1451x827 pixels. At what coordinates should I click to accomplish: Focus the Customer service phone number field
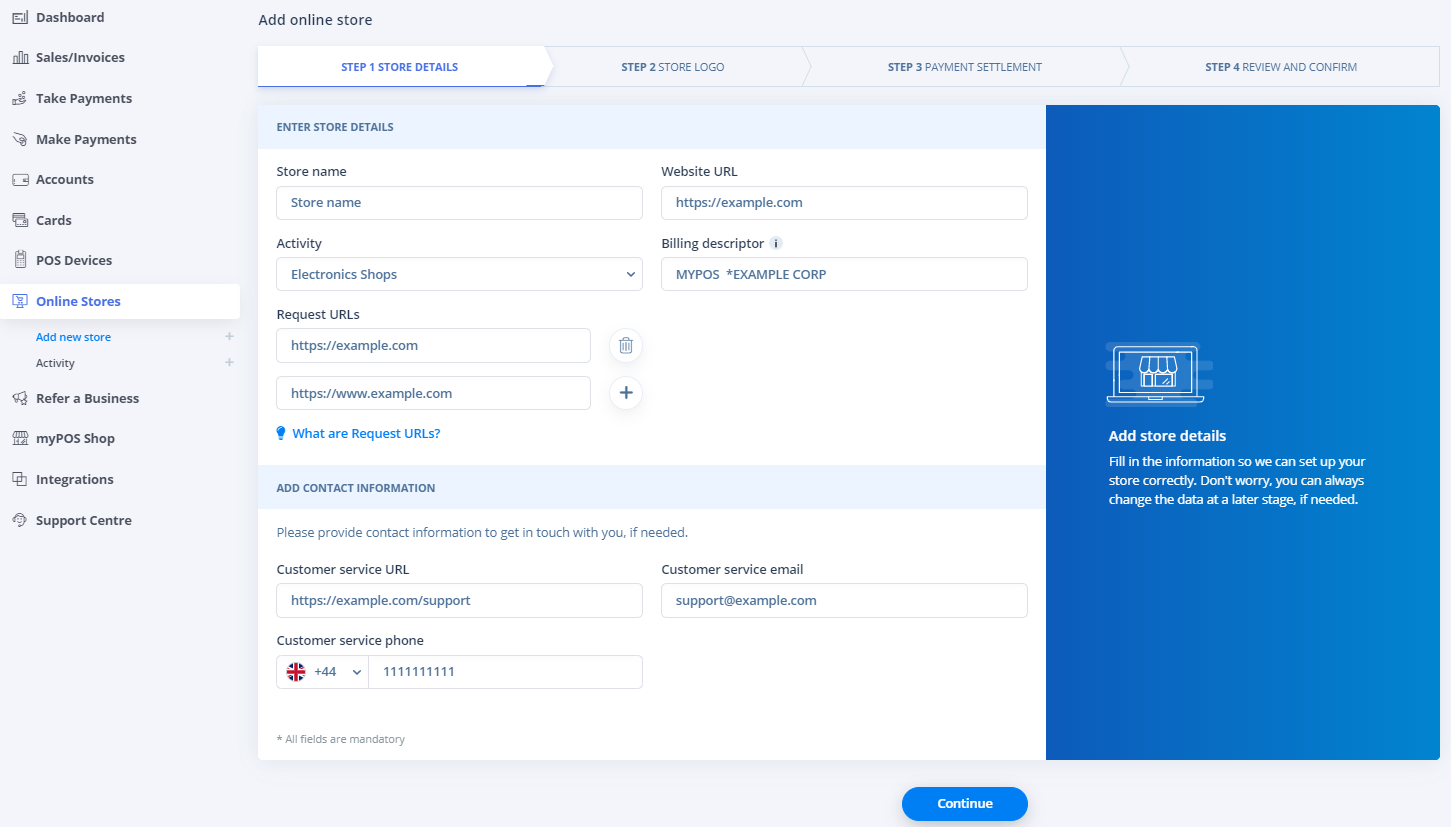505,672
